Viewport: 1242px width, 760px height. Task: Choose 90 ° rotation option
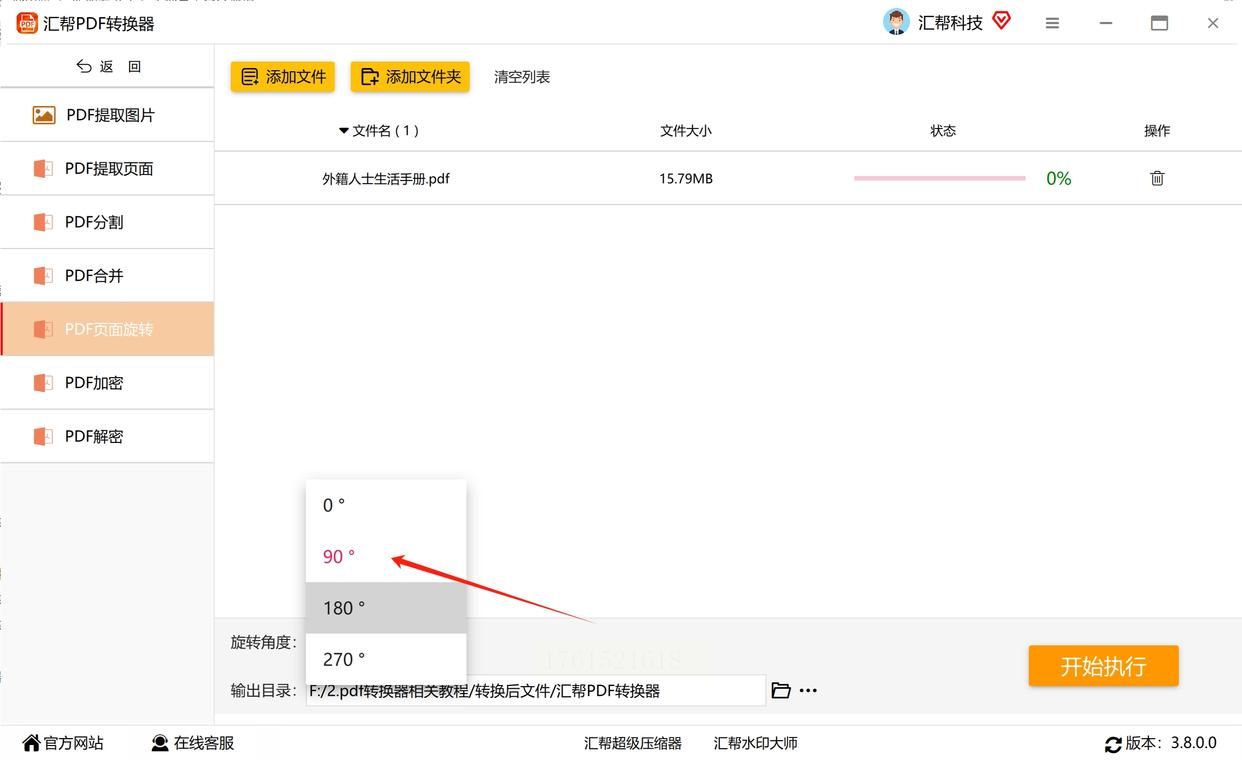(386, 556)
